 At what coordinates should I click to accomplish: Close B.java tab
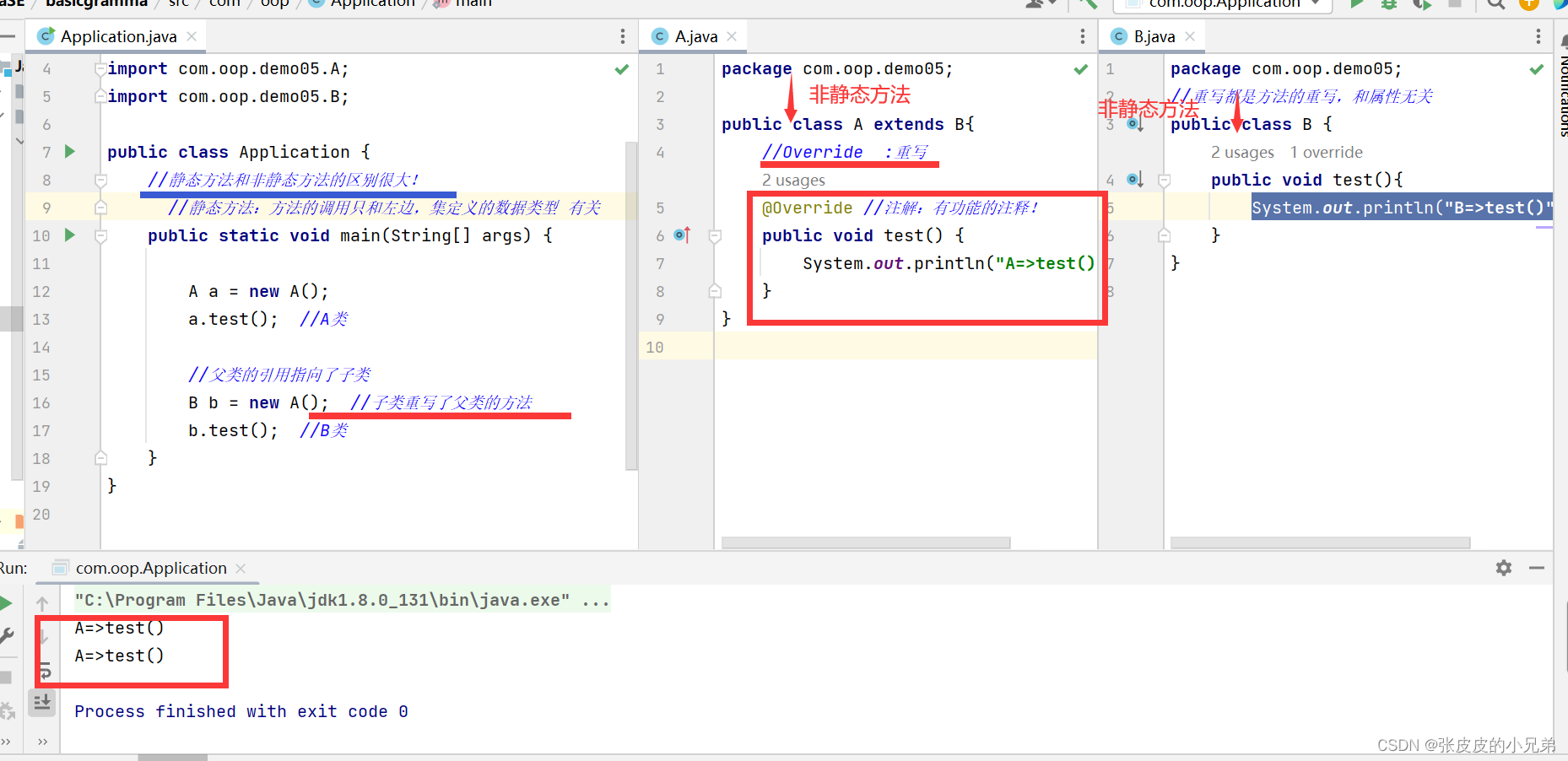(x=1190, y=36)
